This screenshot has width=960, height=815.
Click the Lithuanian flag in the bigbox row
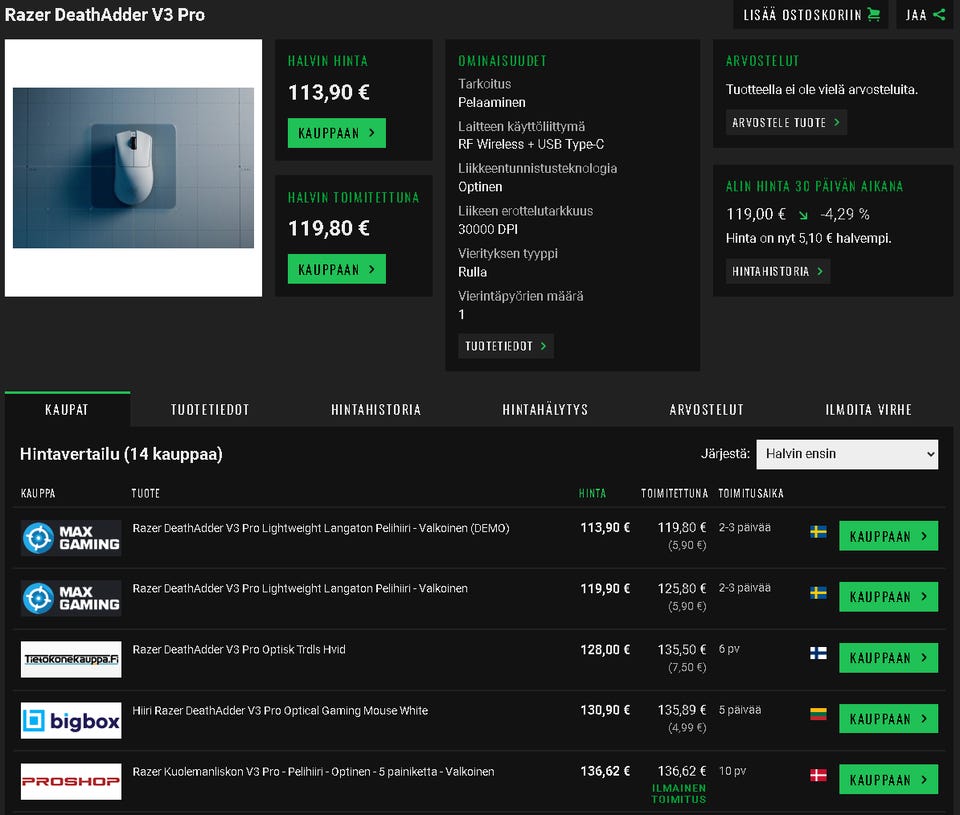(819, 714)
